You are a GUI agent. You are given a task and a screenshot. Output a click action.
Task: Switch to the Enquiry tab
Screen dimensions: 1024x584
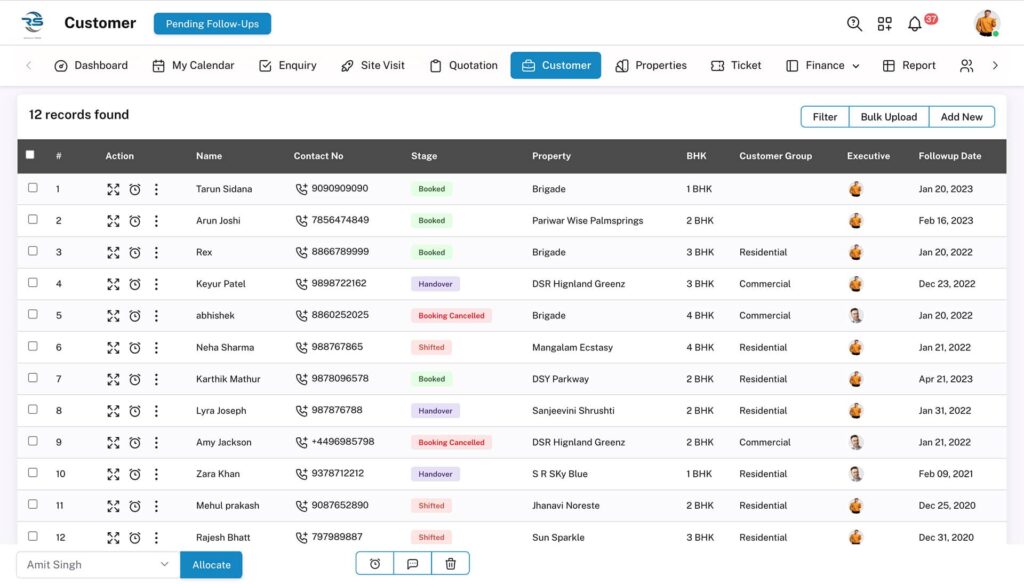[x=287, y=65]
